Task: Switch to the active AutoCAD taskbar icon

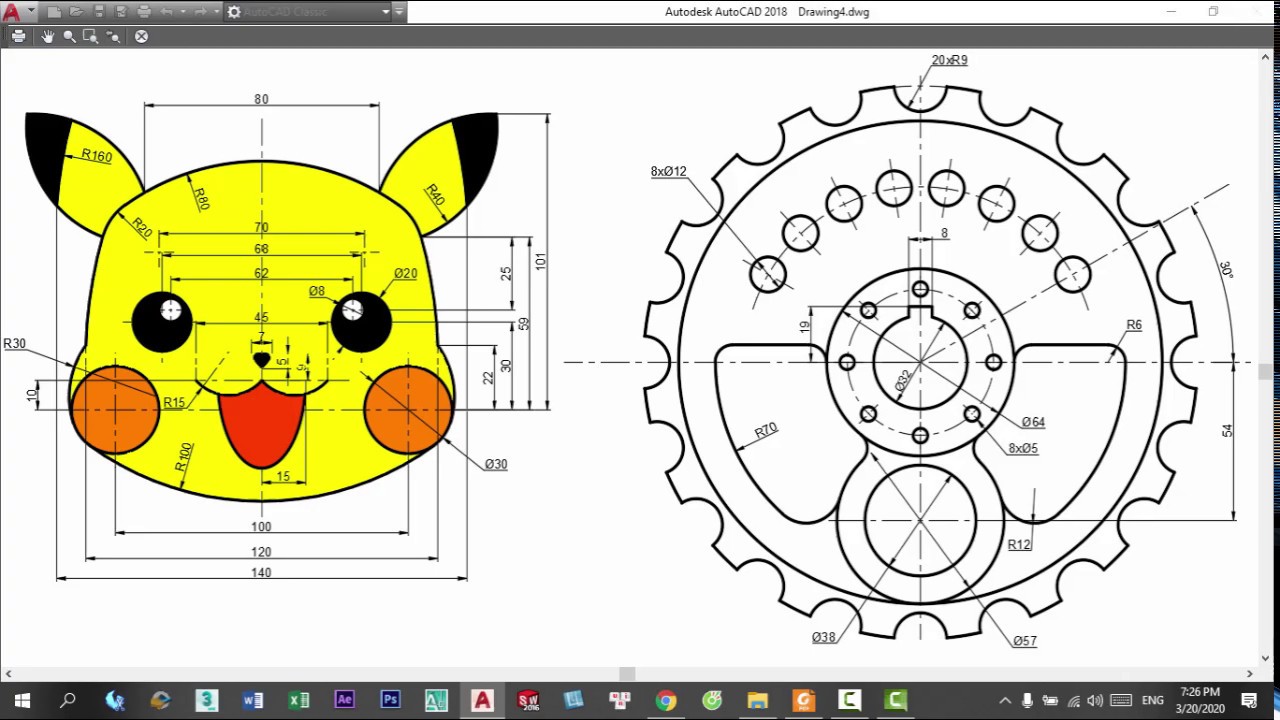Action: (x=482, y=700)
